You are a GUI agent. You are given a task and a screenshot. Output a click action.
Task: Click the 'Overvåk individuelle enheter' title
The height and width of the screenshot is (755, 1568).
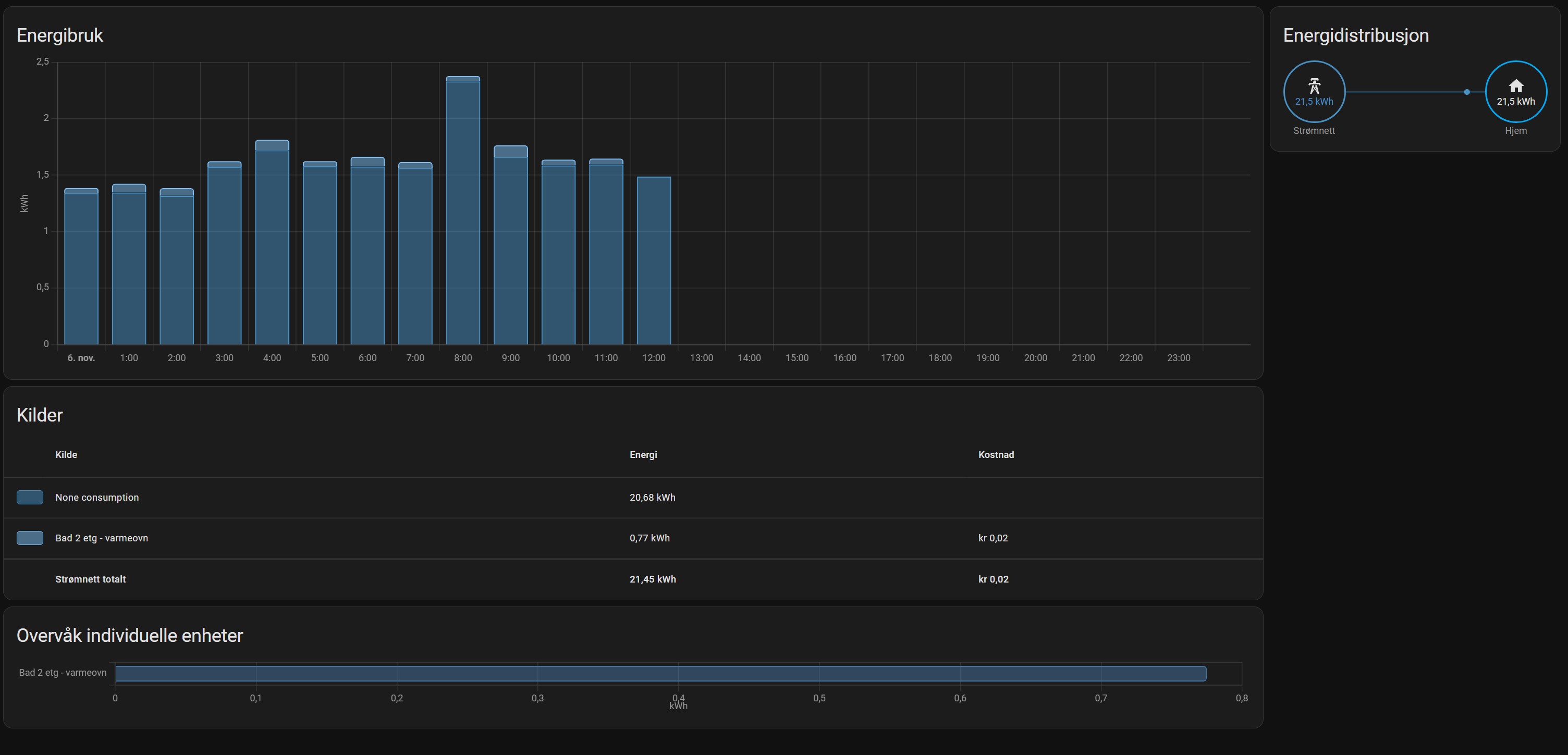(x=130, y=635)
